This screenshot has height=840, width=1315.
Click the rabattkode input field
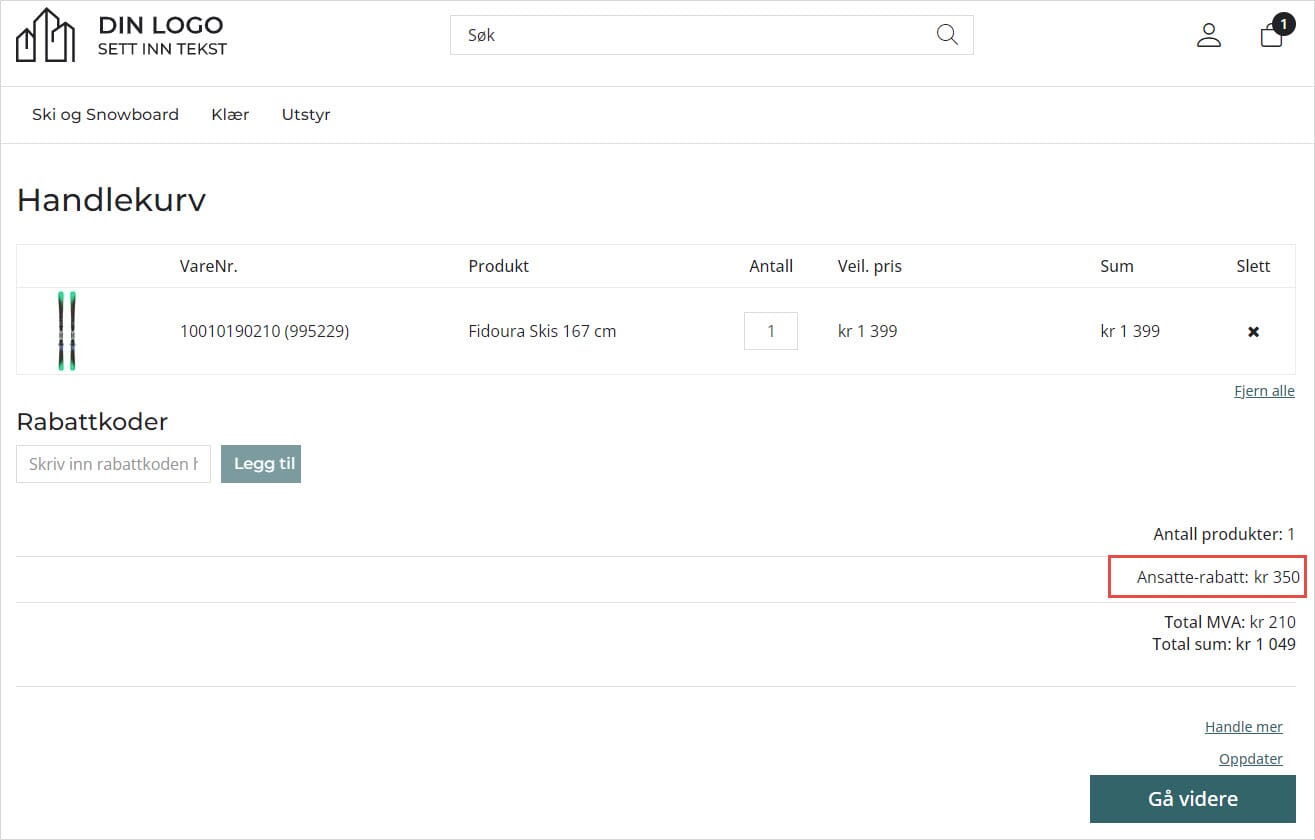(113, 464)
